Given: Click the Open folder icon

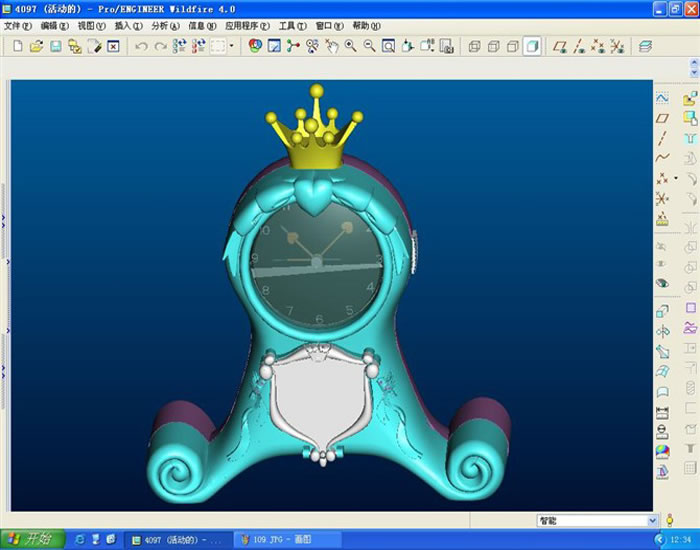Looking at the screenshot, I should point(35,46).
